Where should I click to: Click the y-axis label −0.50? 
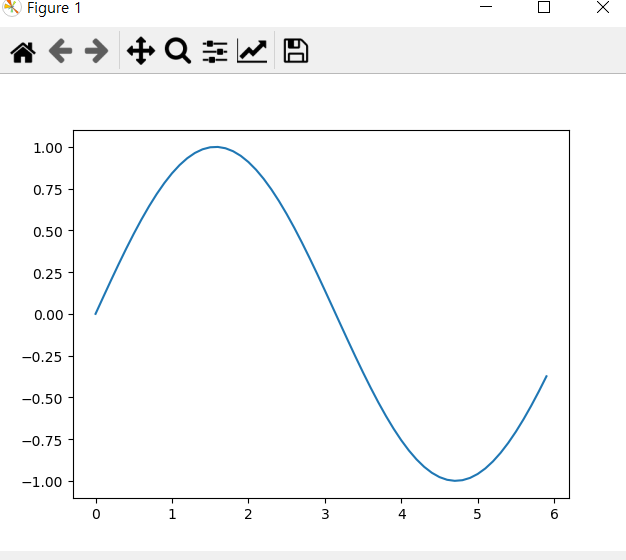coord(42,399)
